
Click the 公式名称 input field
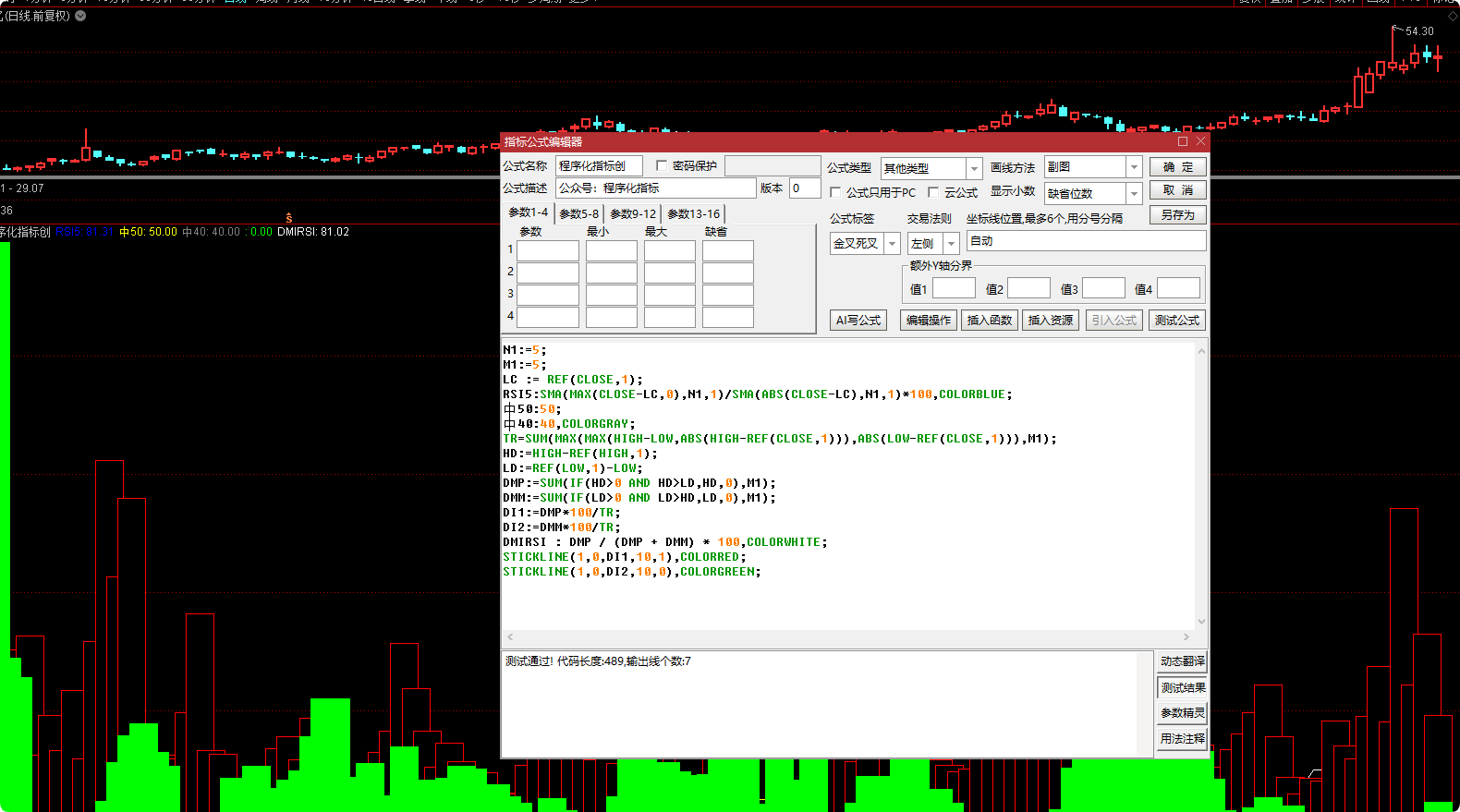(598, 166)
